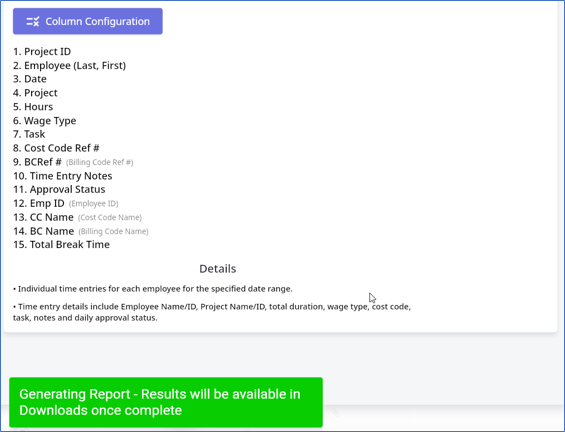Click the BCRef # column entry
The width and height of the screenshot is (565, 432).
click(x=73, y=162)
